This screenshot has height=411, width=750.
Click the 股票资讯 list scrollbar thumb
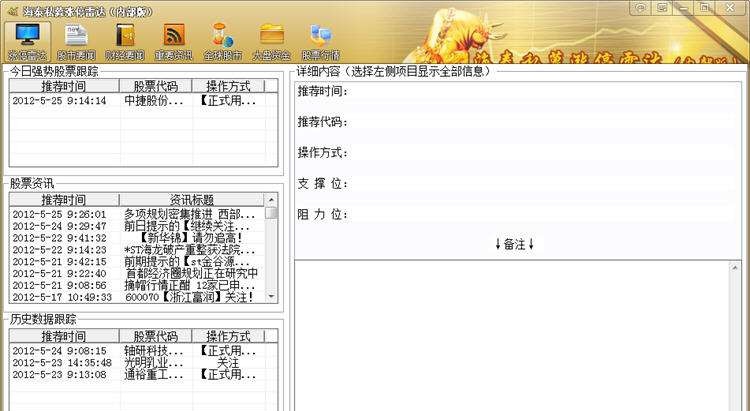271,212
